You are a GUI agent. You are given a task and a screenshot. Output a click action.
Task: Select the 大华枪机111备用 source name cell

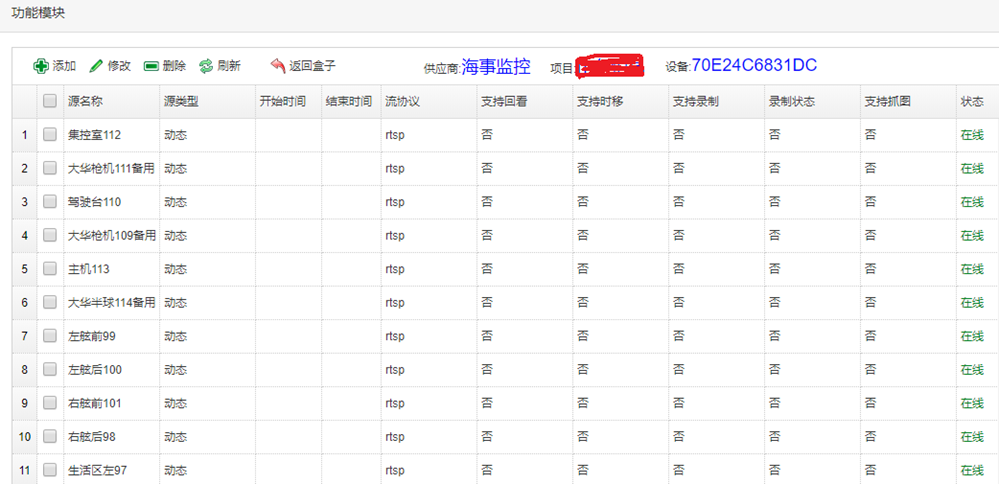click(x=111, y=169)
